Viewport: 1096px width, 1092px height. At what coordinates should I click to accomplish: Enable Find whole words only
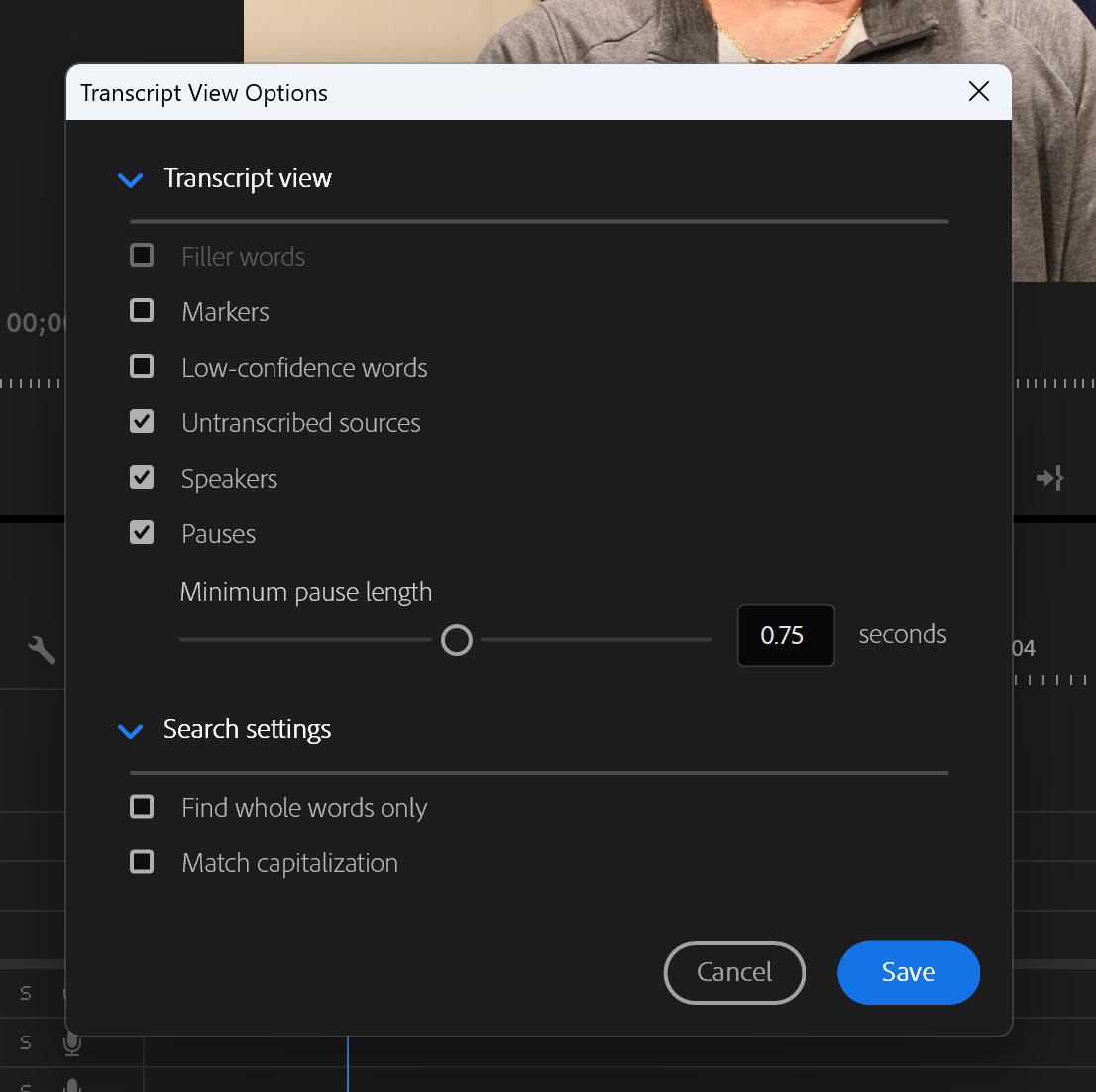point(142,806)
